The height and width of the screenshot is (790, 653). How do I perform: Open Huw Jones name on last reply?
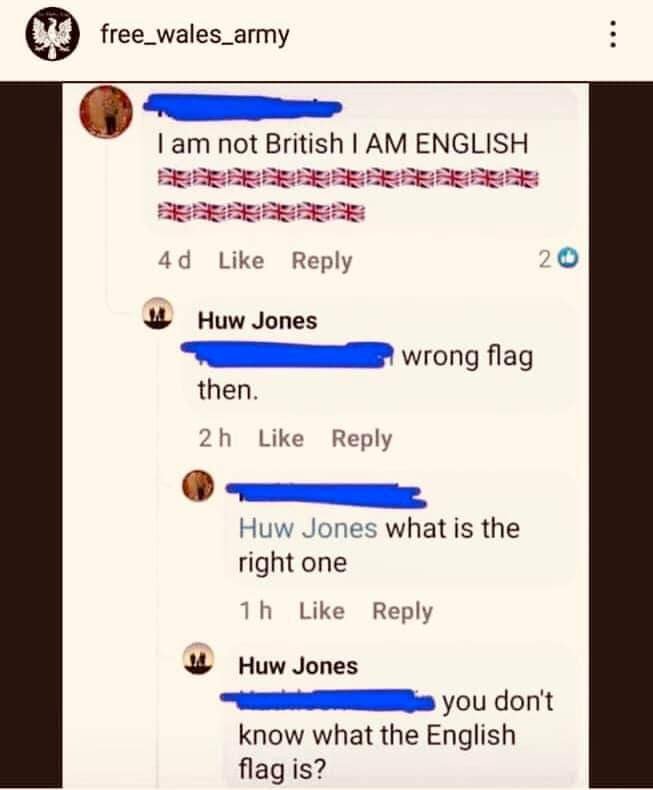pos(298,666)
